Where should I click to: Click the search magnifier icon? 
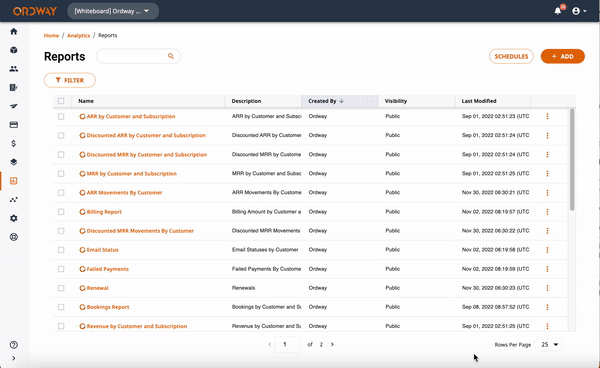(171, 56)
